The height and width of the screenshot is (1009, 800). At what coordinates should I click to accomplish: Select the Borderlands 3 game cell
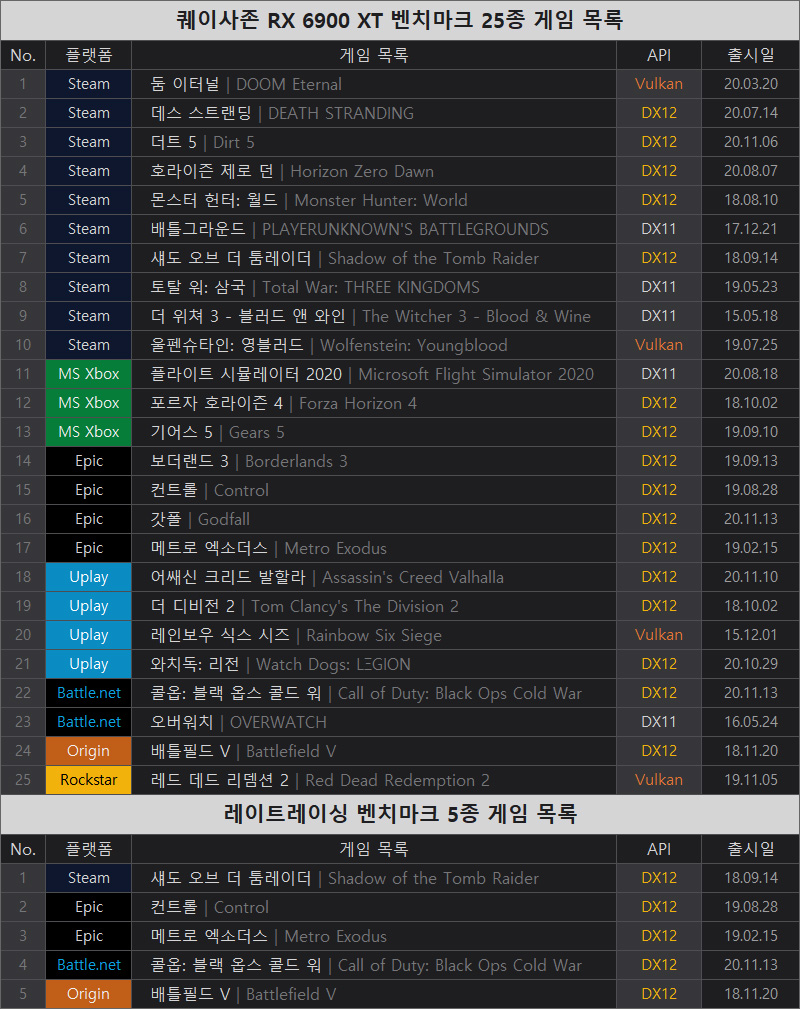(374, 461)
